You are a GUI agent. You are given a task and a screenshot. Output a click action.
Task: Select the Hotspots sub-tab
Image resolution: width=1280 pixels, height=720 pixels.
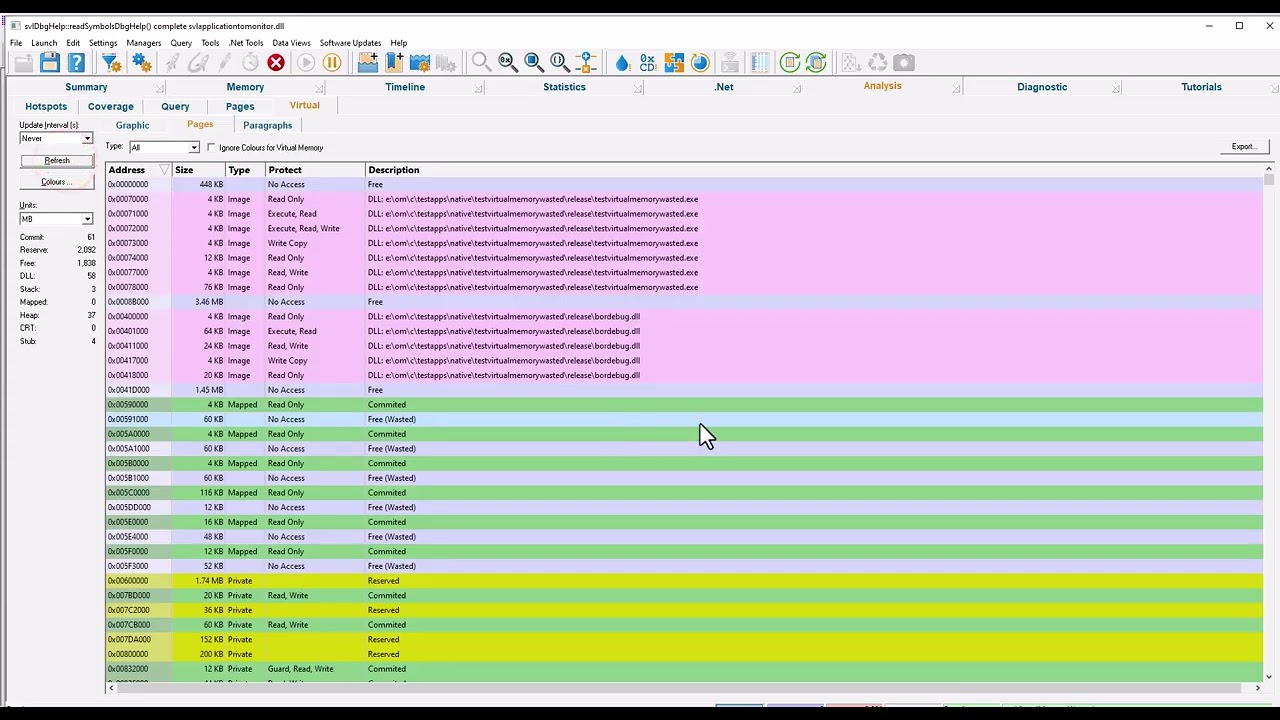click(x=46, y=106)
